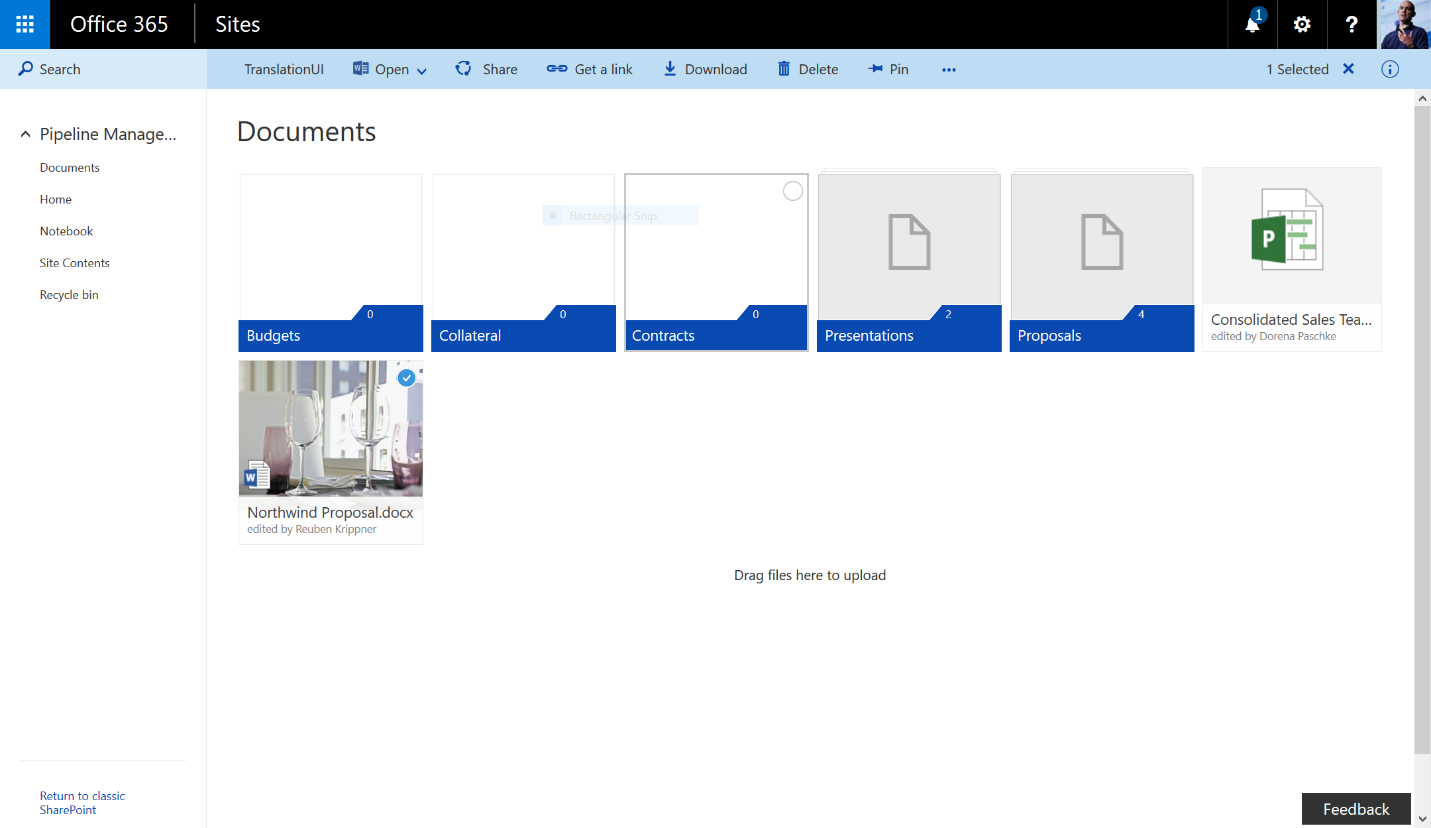1431x828 pixels.
Task: Click the Share command in the toolbar
Action: pyautogui.click(x=487, y=69)
